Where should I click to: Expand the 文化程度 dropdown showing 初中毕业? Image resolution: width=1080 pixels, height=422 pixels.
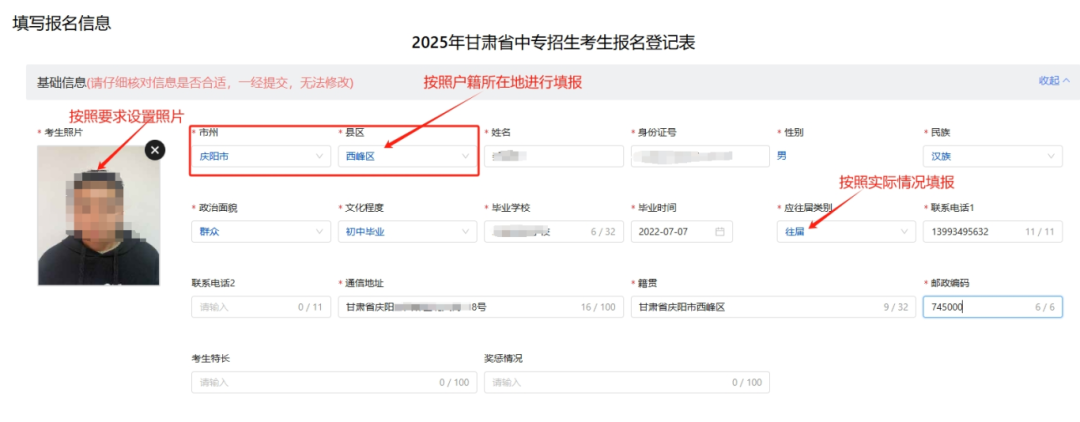pyautogui.click(x=406, y=232)
